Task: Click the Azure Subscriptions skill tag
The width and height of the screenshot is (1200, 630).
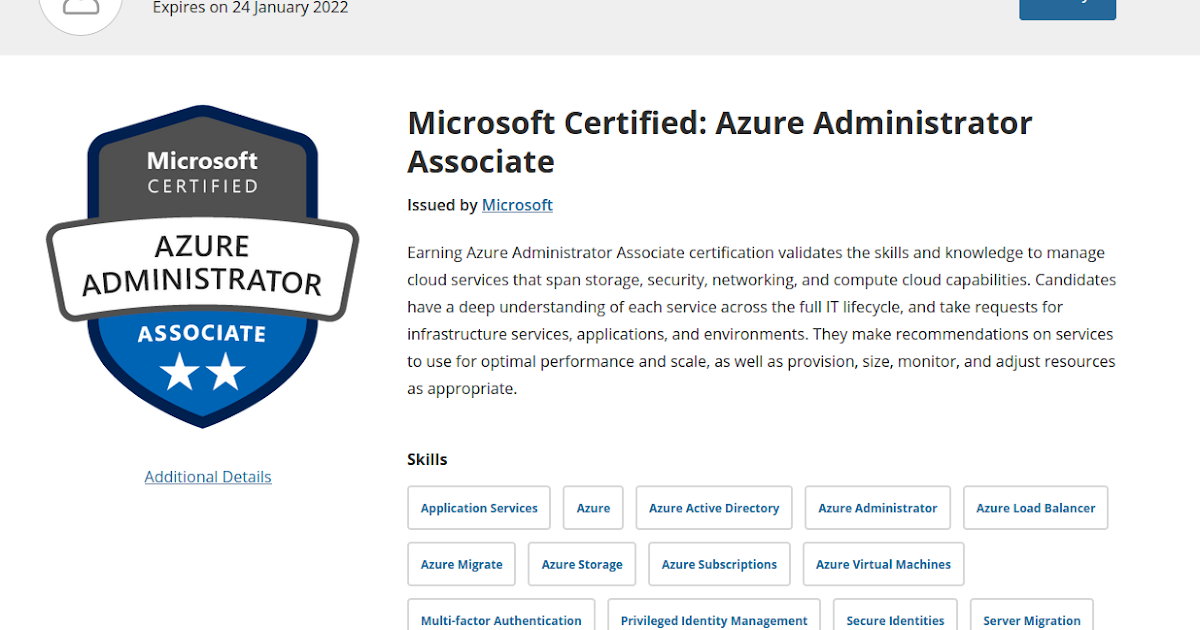Action: click(x=718, y=563)
